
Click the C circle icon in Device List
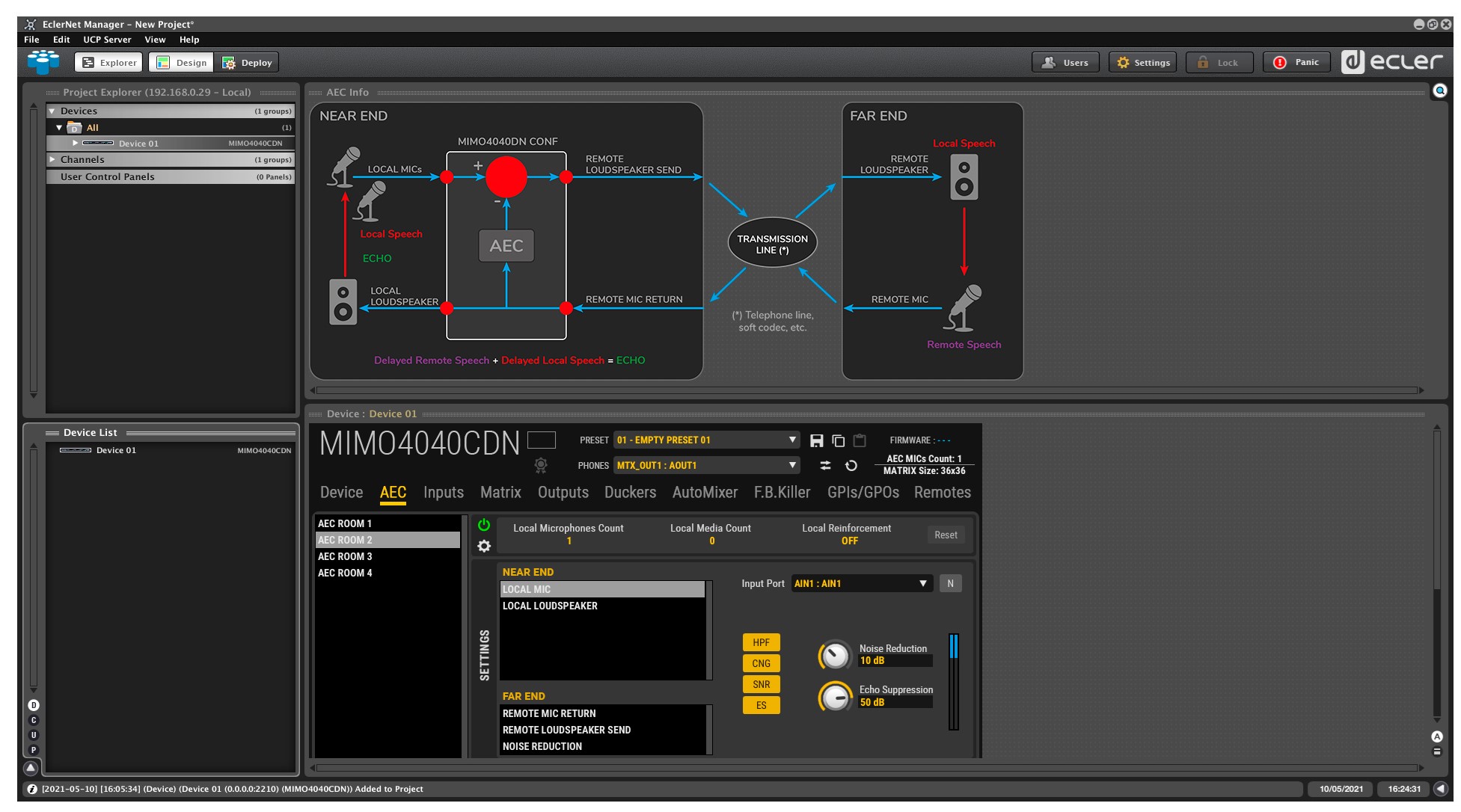(x=33, y=720)
